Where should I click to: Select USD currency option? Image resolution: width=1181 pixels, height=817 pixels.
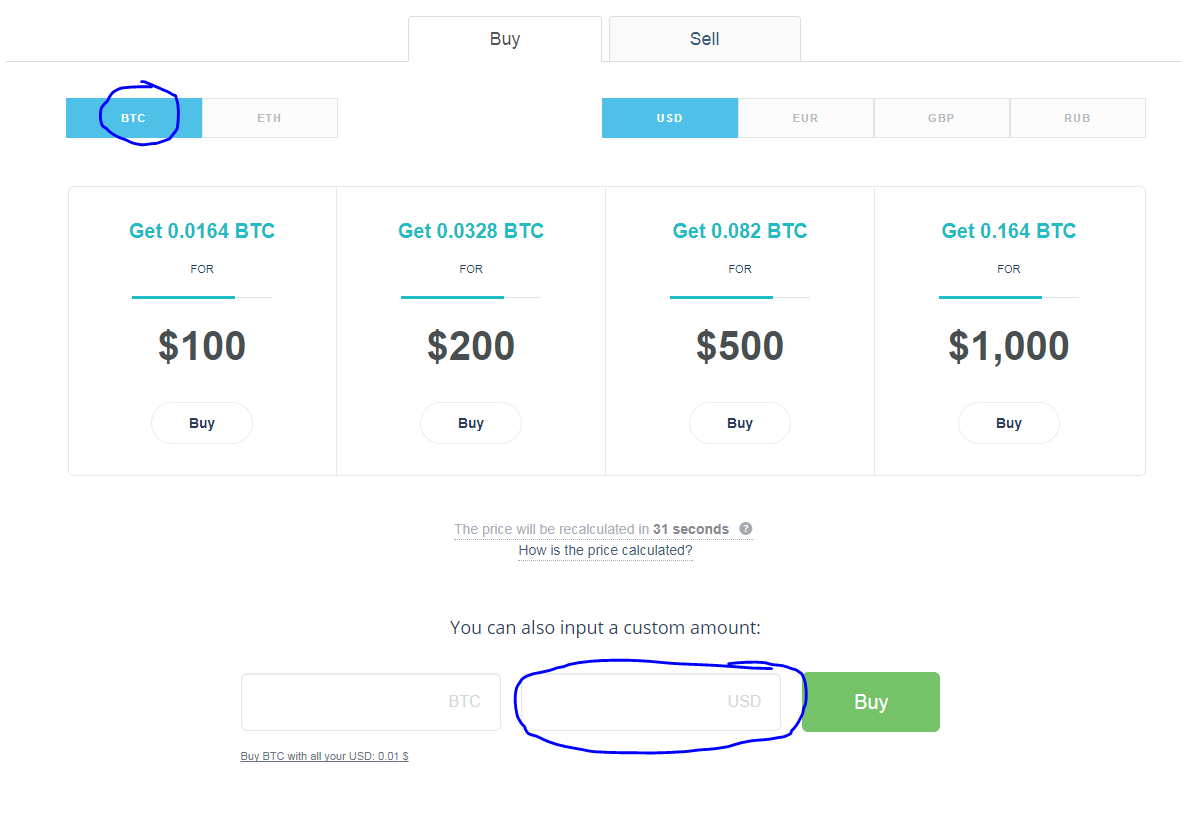(670, 118)
